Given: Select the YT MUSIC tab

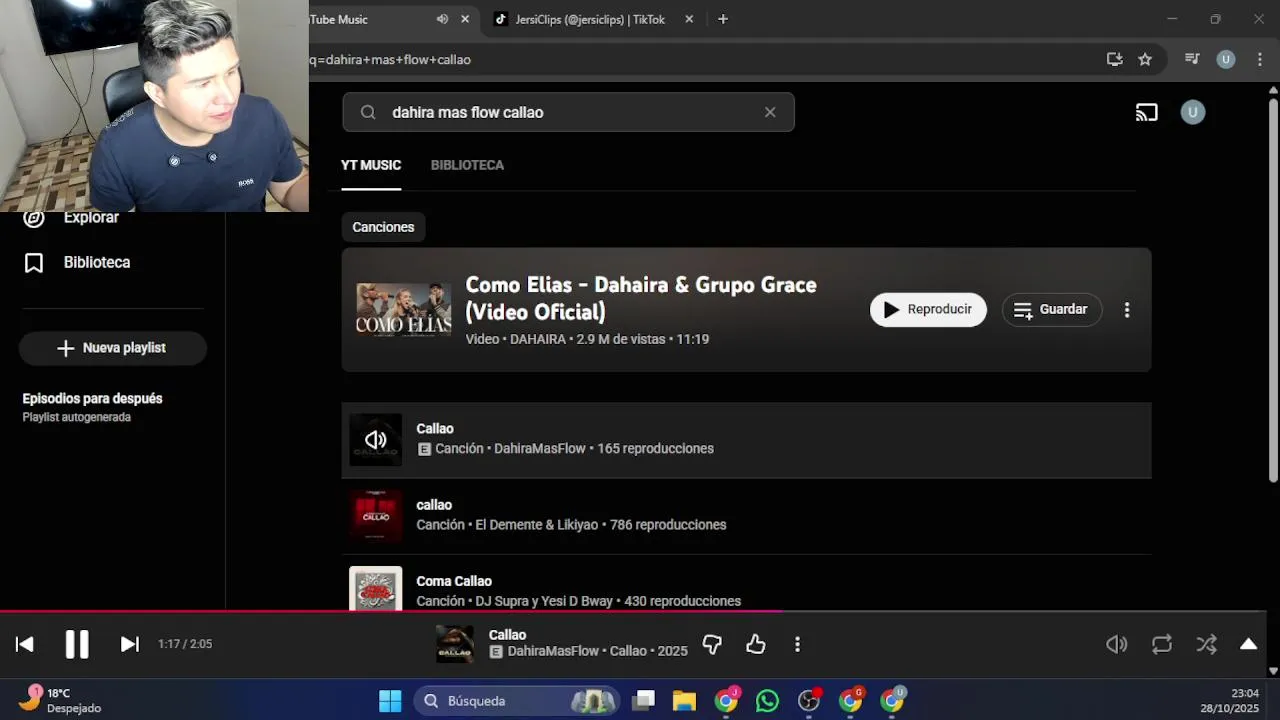Looking at the screenshot, I should [371, 165].
